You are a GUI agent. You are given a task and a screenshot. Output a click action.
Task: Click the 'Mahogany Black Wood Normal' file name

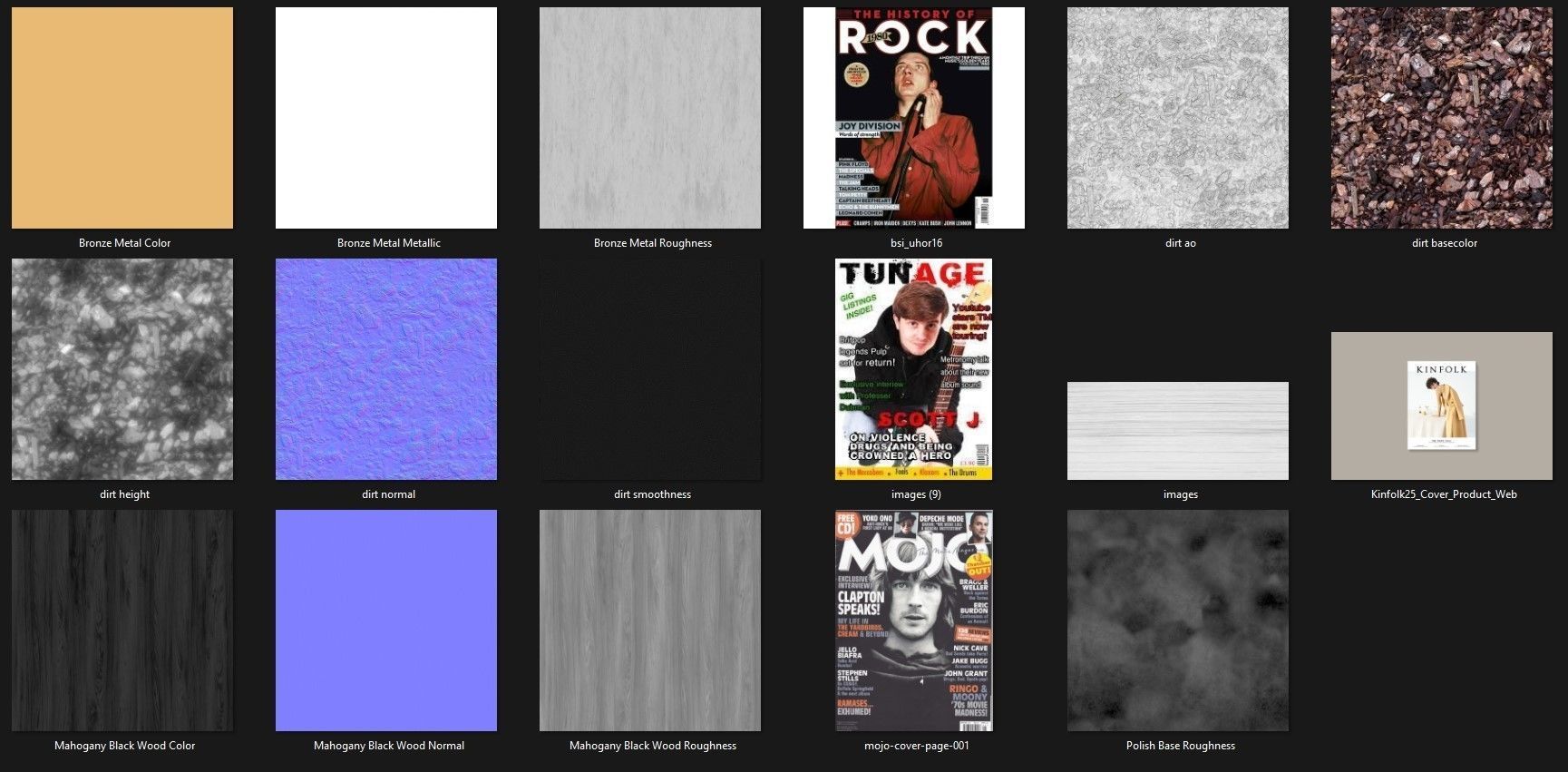point(389,746)
